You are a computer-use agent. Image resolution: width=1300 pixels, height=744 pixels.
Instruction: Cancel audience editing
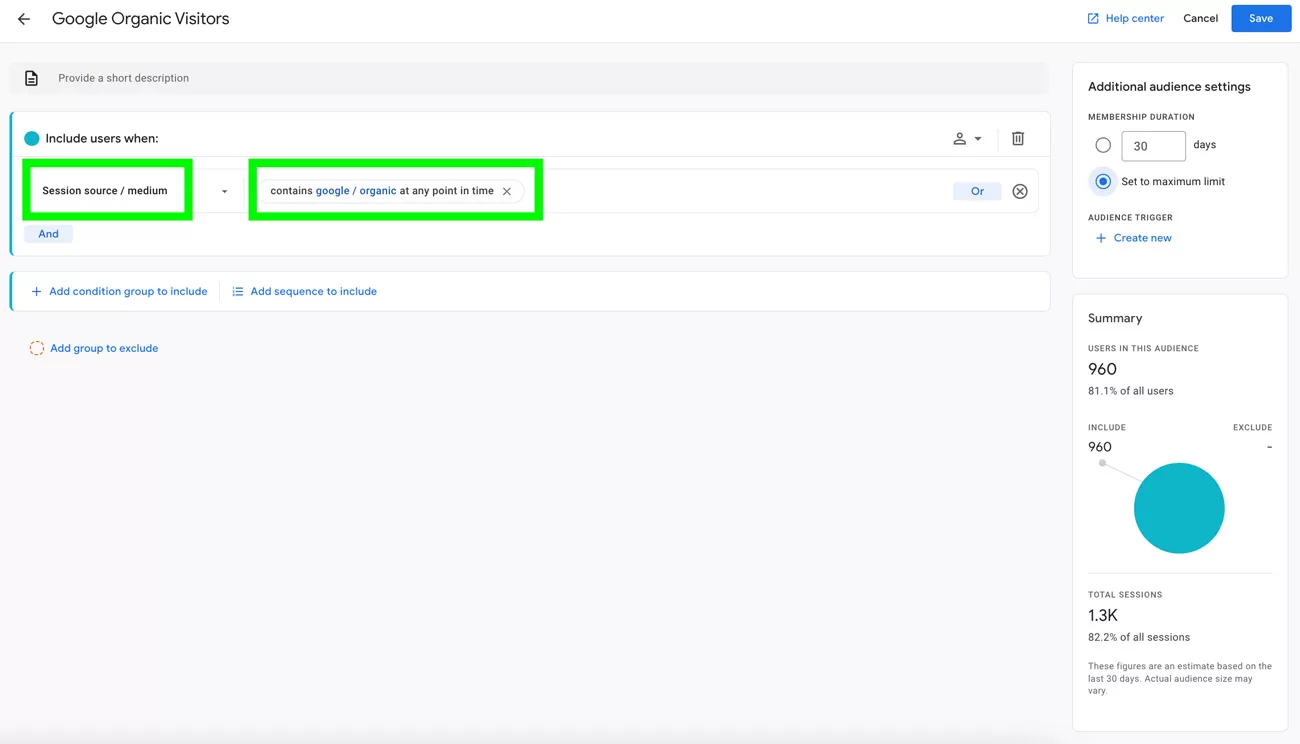pyautogui.click(x=1200, y=19)
